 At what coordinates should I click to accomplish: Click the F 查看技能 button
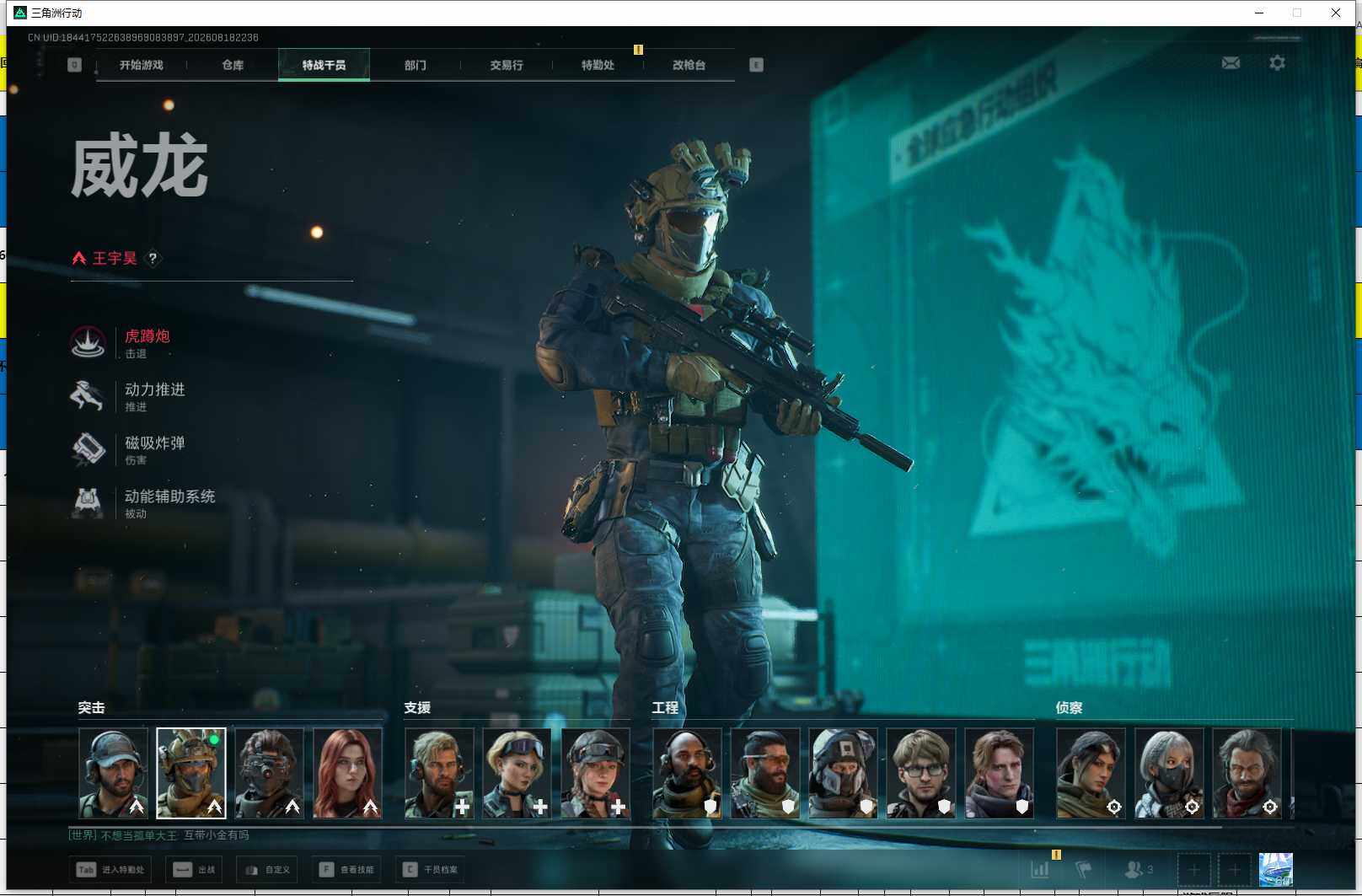[346, 870]
